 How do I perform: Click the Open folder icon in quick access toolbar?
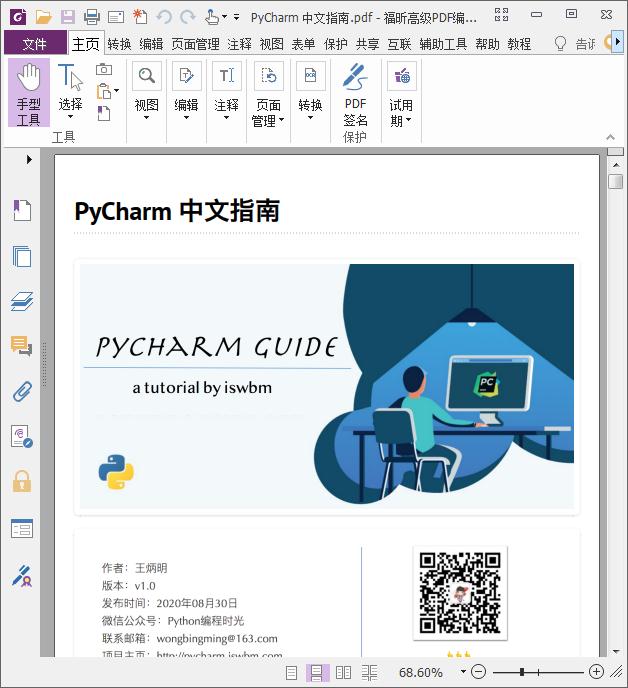pyautogui.click(x=43, y=17)
